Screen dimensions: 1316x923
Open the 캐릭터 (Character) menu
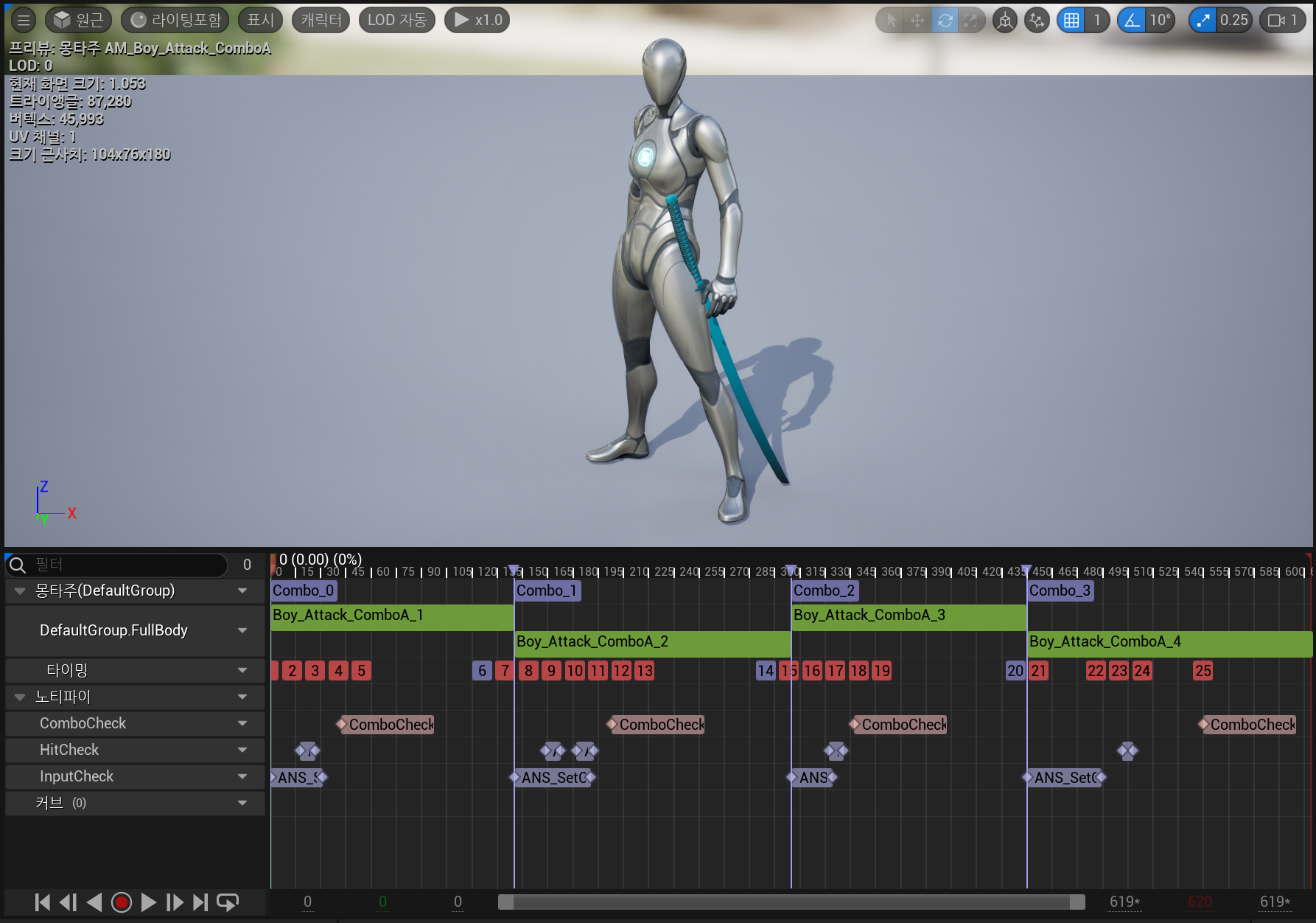pyautogui.click(x=321, y=20)
